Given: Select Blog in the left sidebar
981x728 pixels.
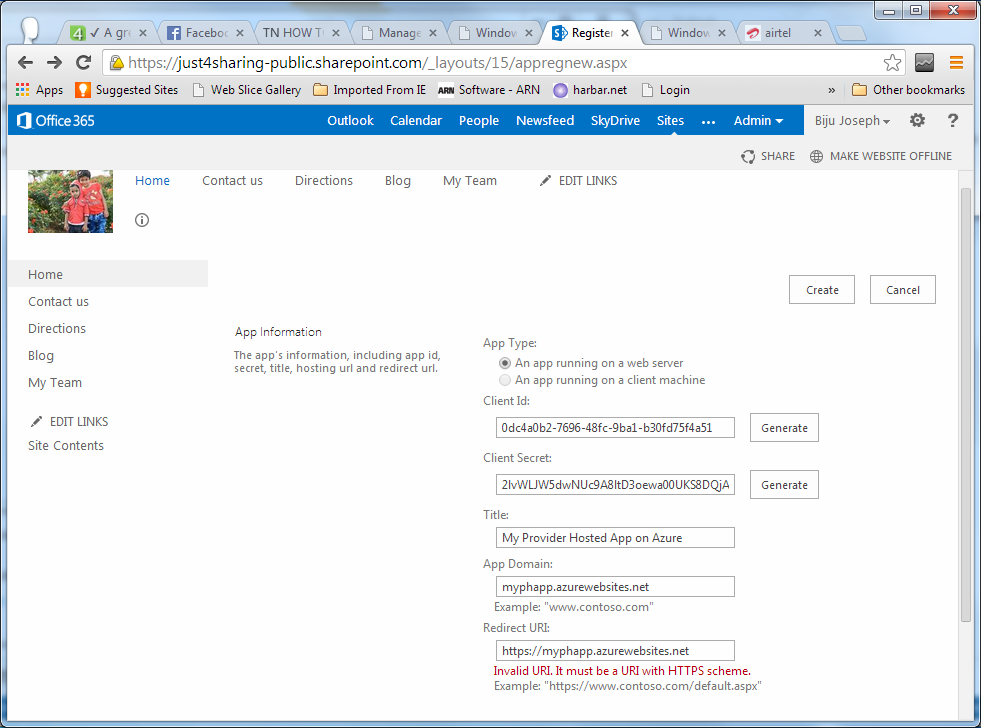Looking at the screenshot, I should click(41, 355).
